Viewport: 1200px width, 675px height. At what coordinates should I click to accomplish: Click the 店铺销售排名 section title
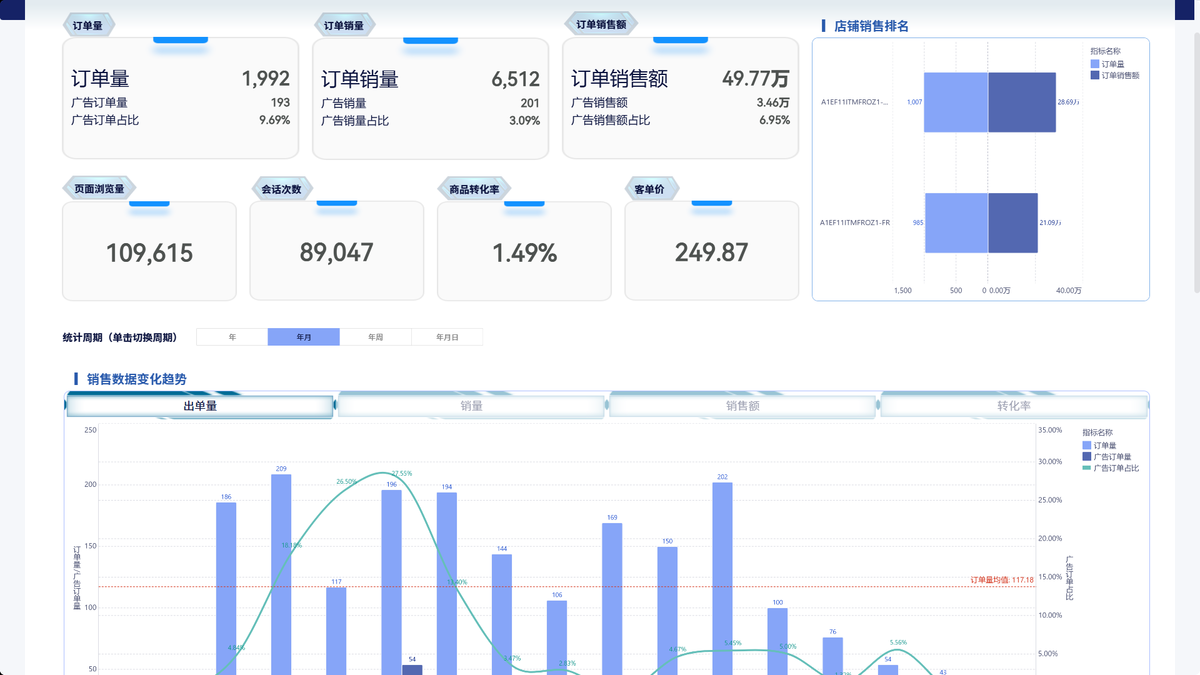[x=871, y=26]
